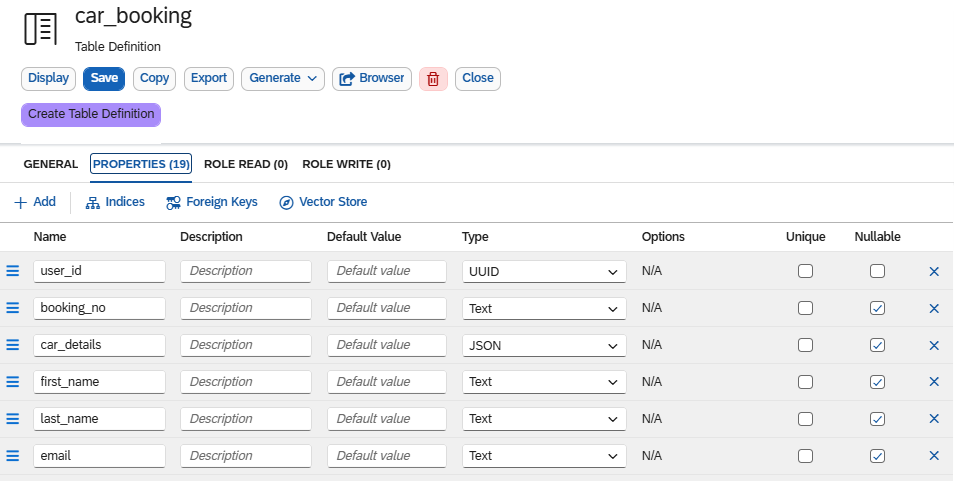Click the Default value field for first_name
954x481 pixels.
[387, 382]
